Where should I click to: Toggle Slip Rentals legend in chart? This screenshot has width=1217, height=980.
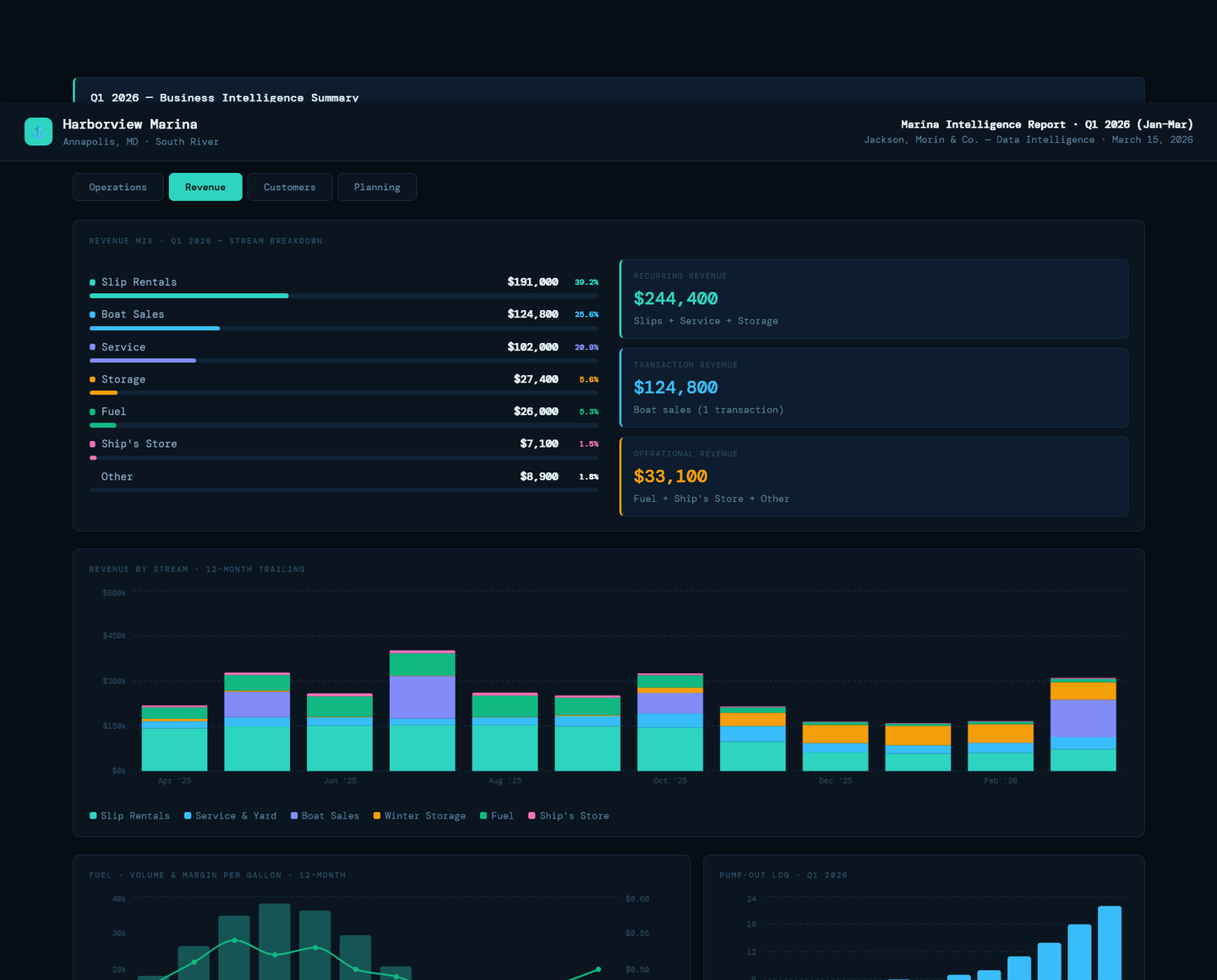tap(129, 815)
